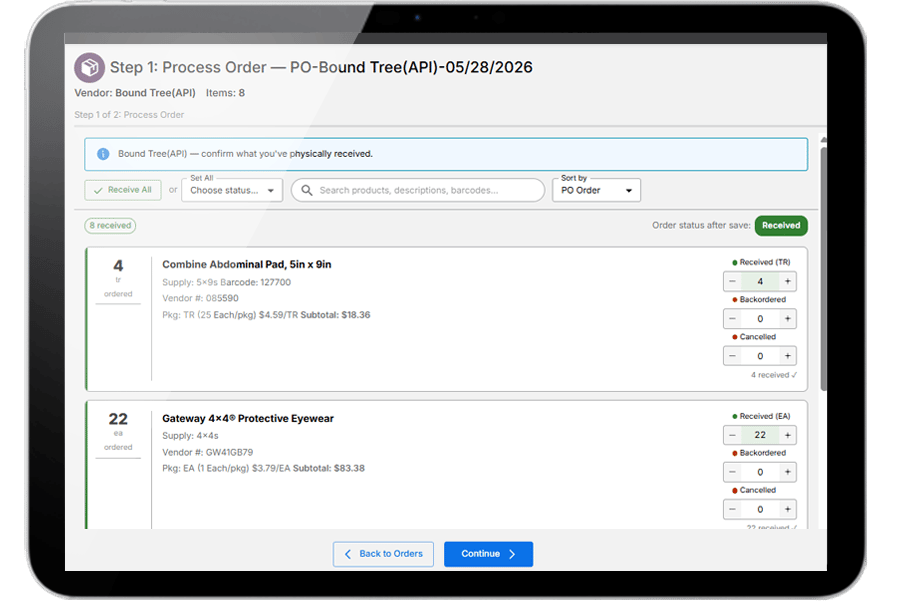
Task: Click Cancelled quantity field for Abdominal Pad
Action: click(x=760, y=356)
